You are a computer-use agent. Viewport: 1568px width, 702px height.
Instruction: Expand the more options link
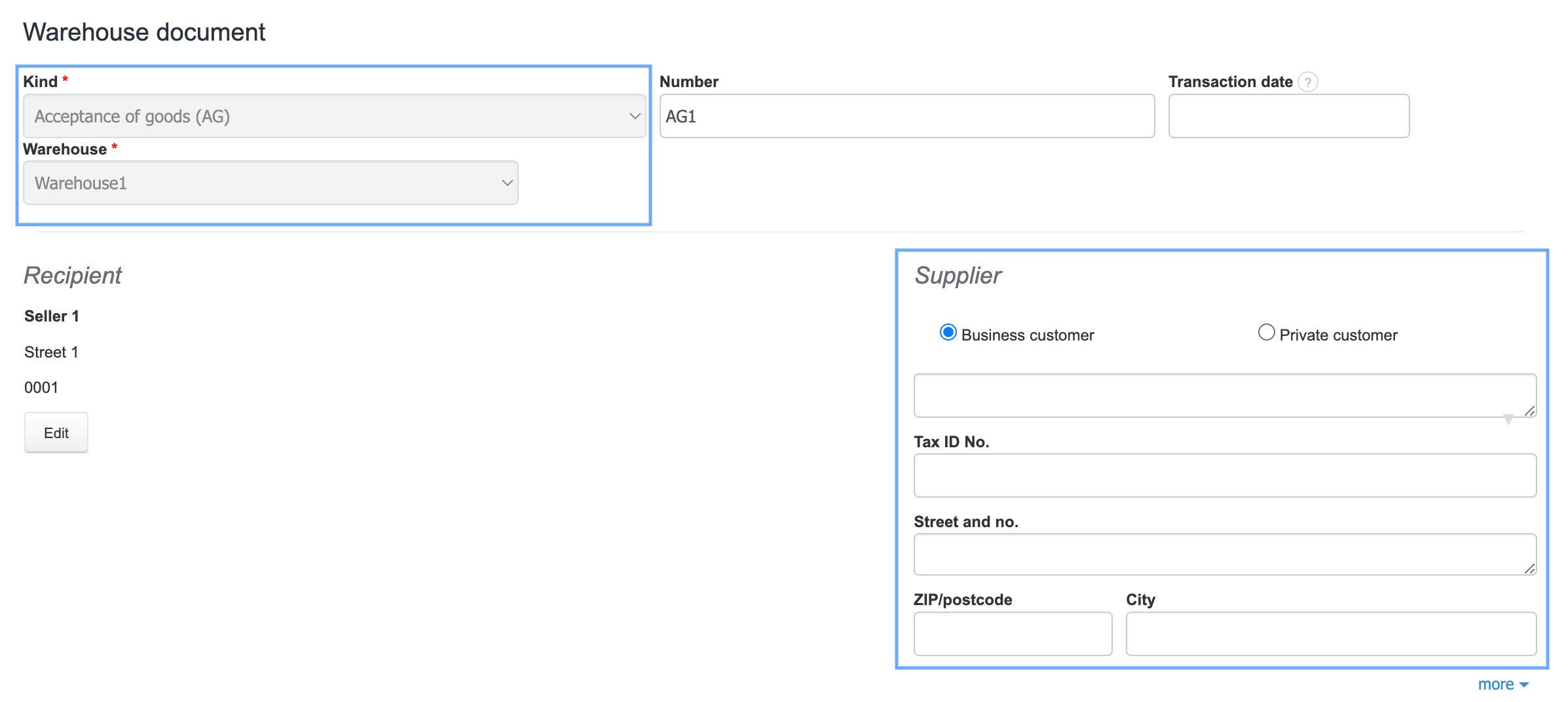[1503, 684]
